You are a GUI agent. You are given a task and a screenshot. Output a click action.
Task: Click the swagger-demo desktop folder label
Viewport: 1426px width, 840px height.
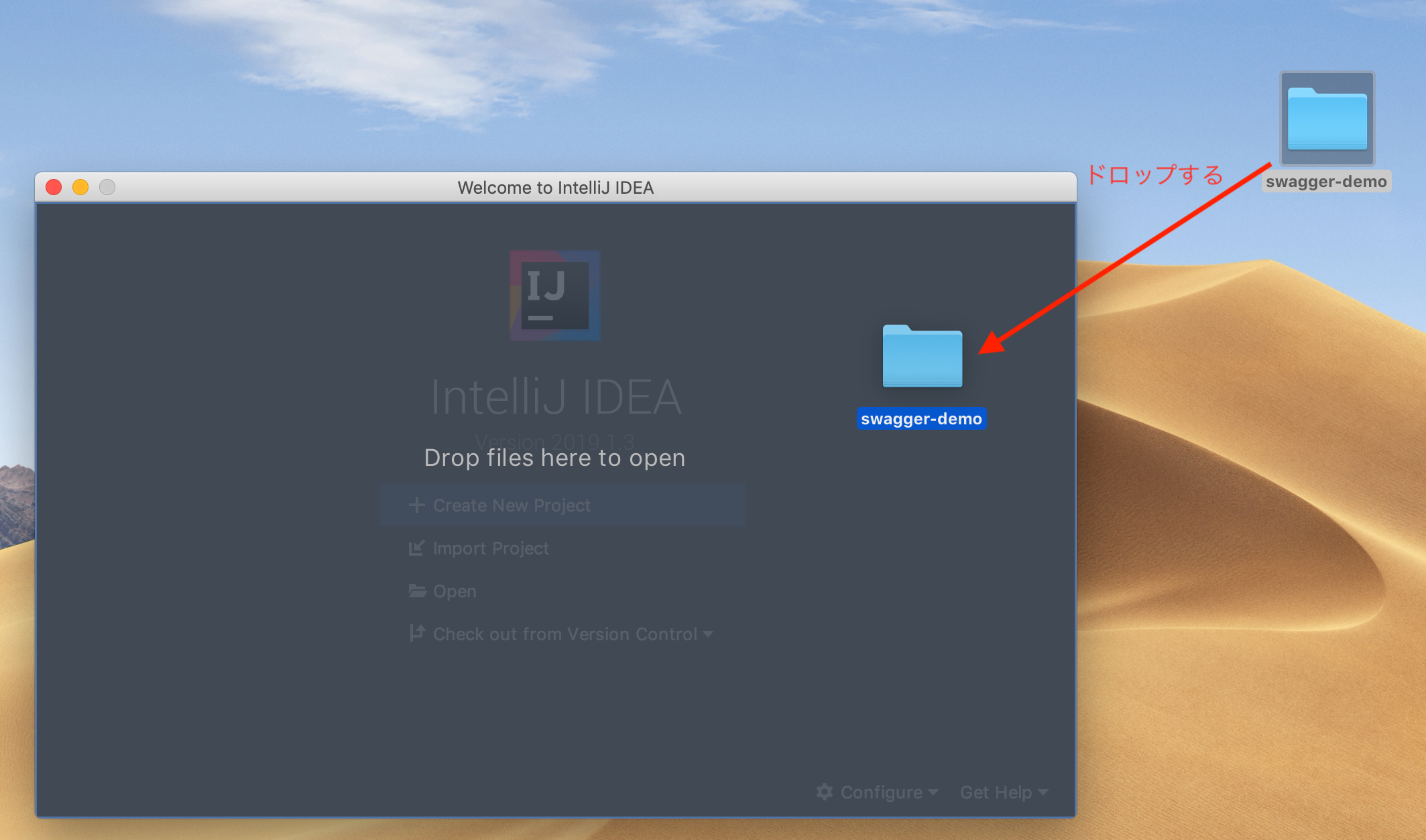pos(1326,182)
